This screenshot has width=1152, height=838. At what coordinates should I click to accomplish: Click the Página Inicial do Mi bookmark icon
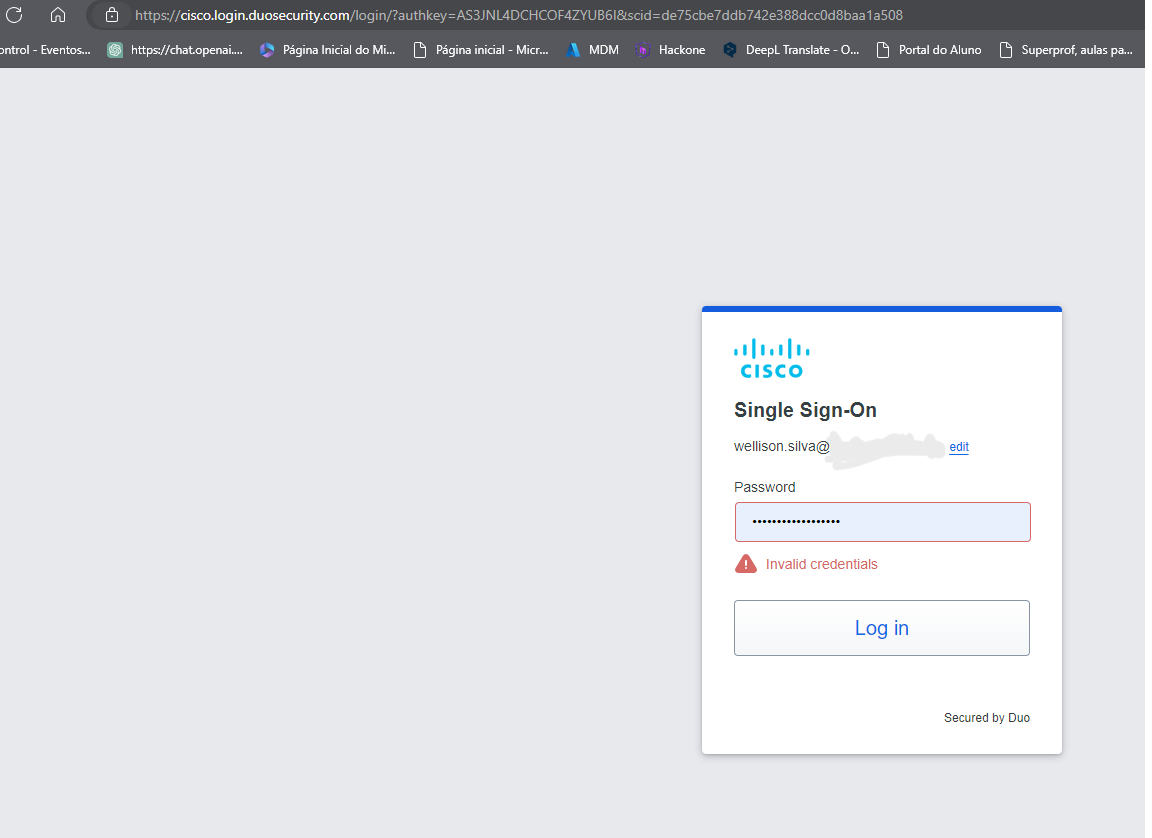pos(266,49)
